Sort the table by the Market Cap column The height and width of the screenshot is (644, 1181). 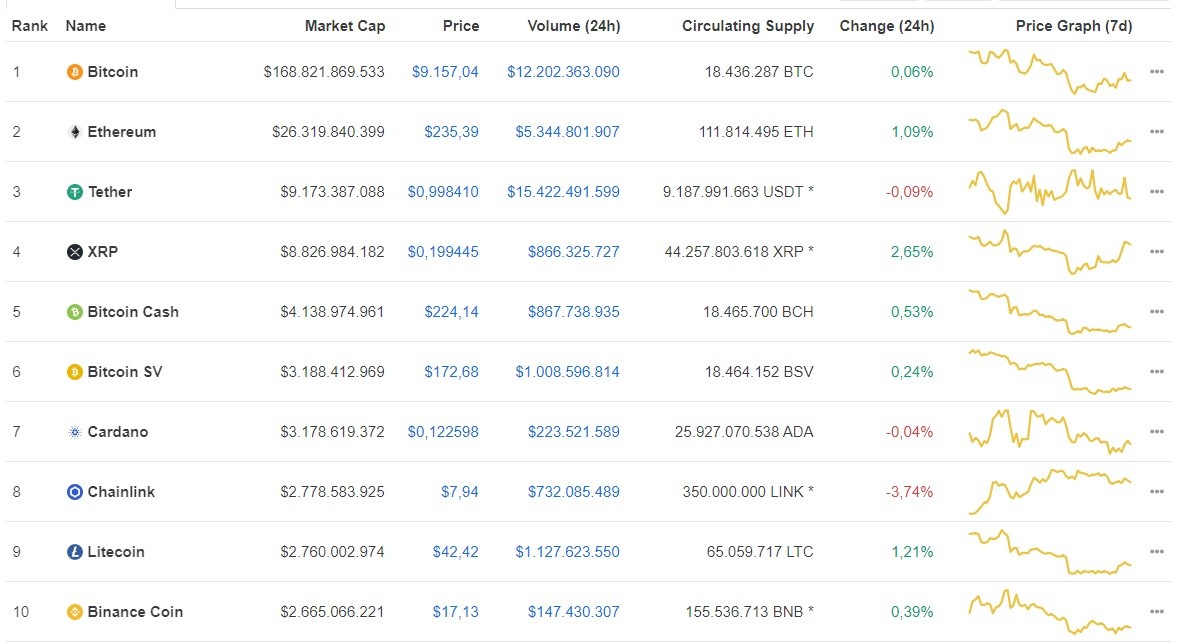pos(345,26)
